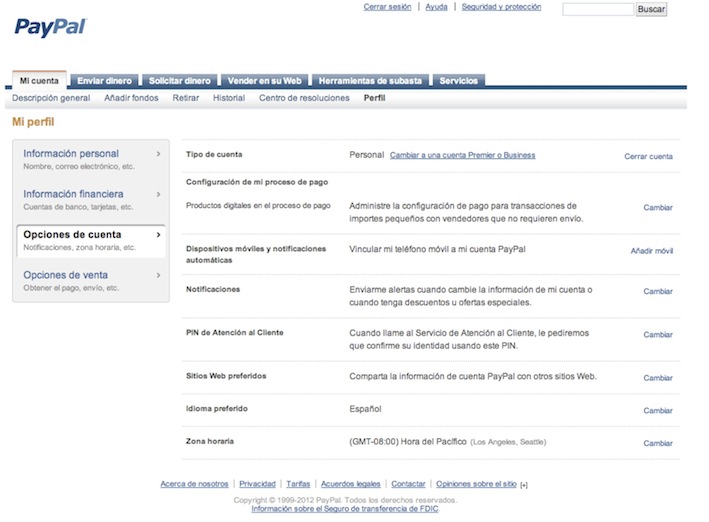Click the Buscar button
Viewport: 709px width, 522px height.
click(650, 9)
